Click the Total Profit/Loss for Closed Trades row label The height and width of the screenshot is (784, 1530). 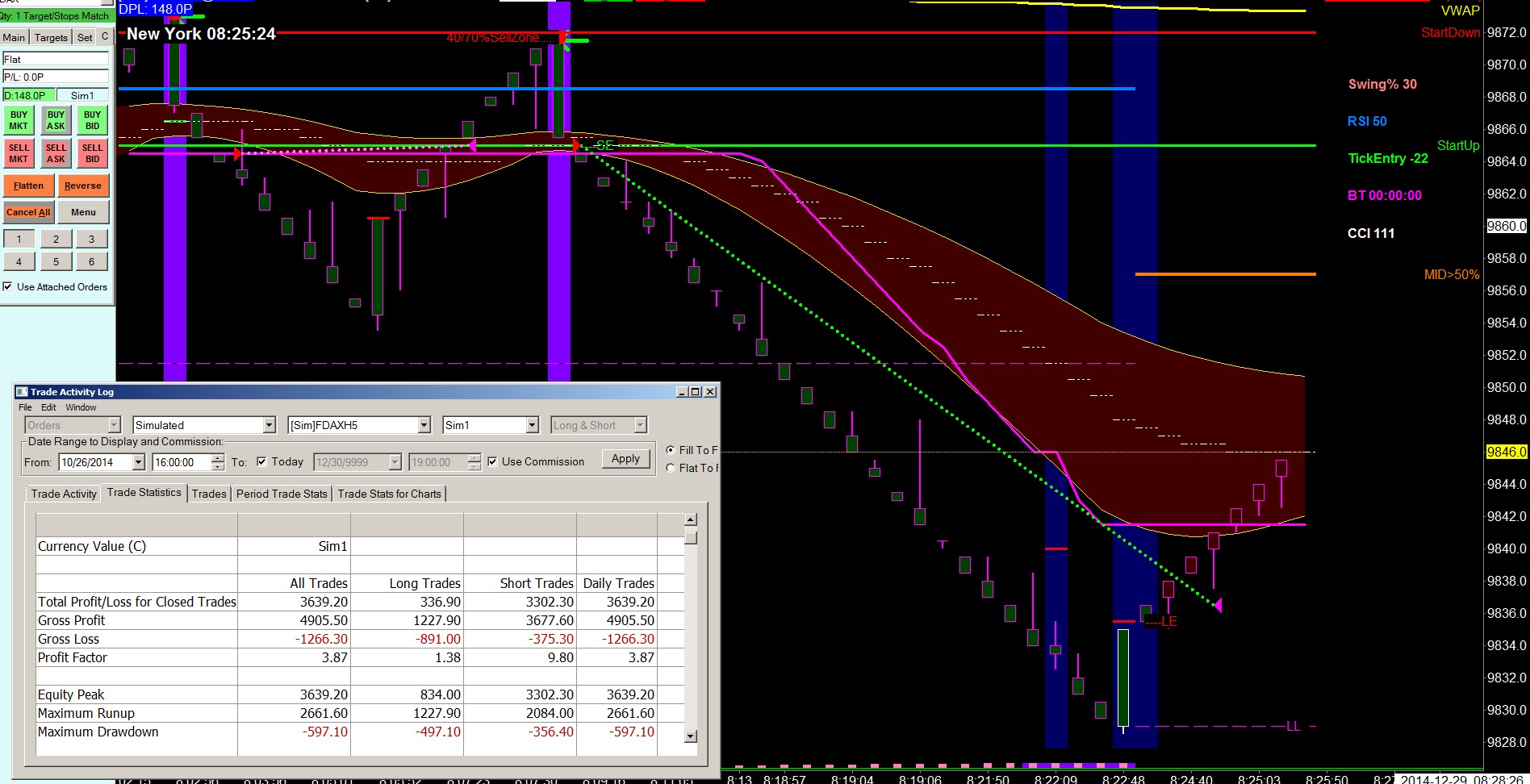pos(137,602)
